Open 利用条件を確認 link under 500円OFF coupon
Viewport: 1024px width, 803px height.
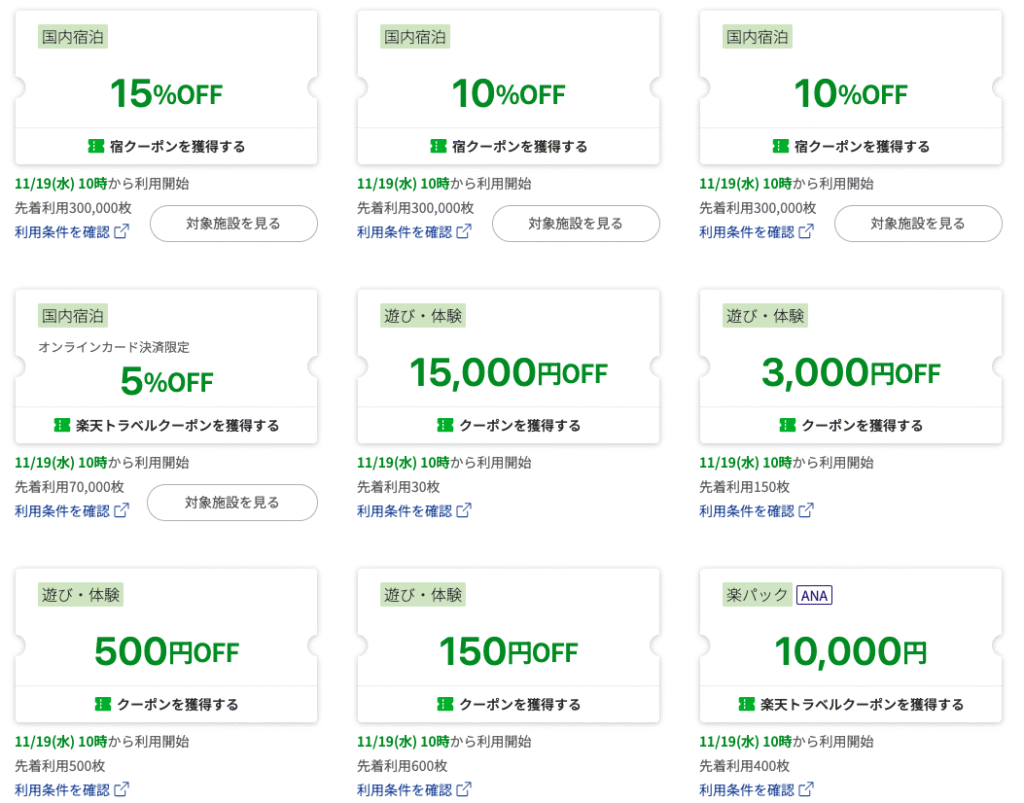pos(62,790)
